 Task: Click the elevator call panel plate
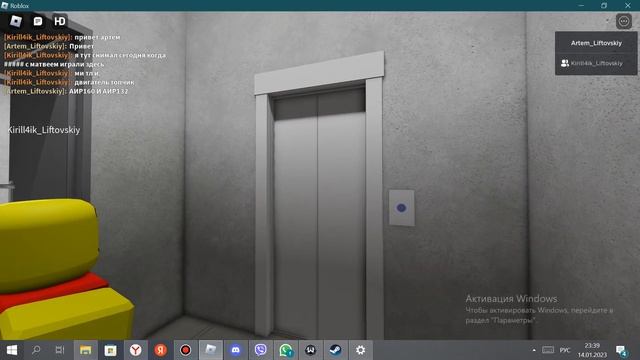coord(401,208)
